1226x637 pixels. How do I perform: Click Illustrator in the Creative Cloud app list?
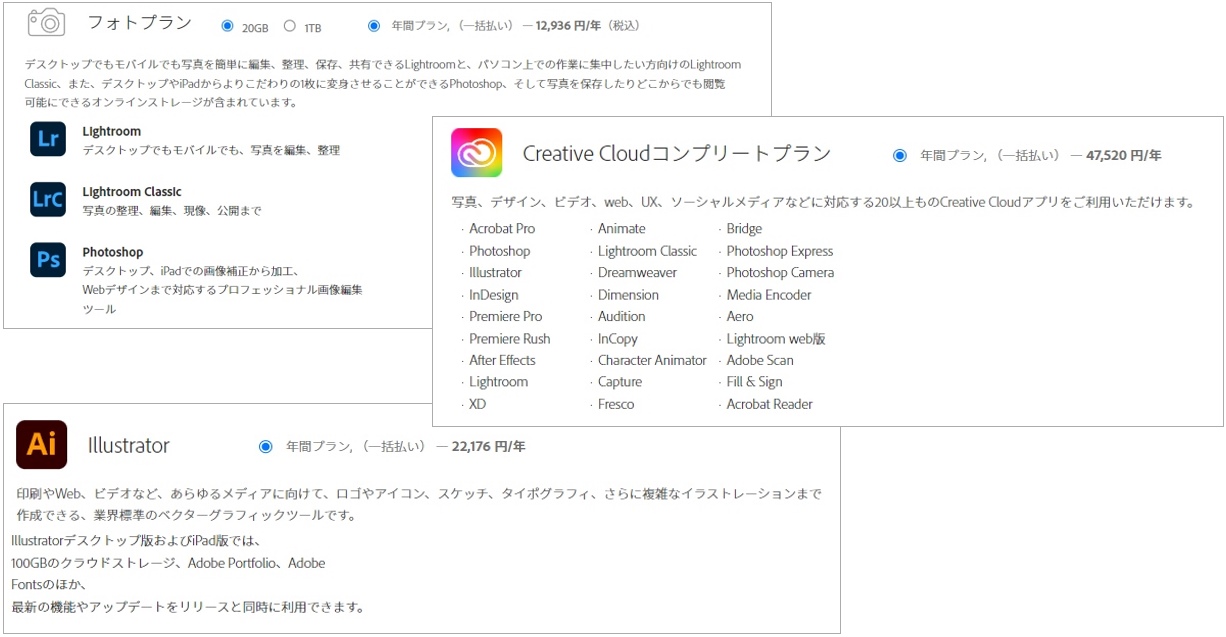[x=495, y=272]
